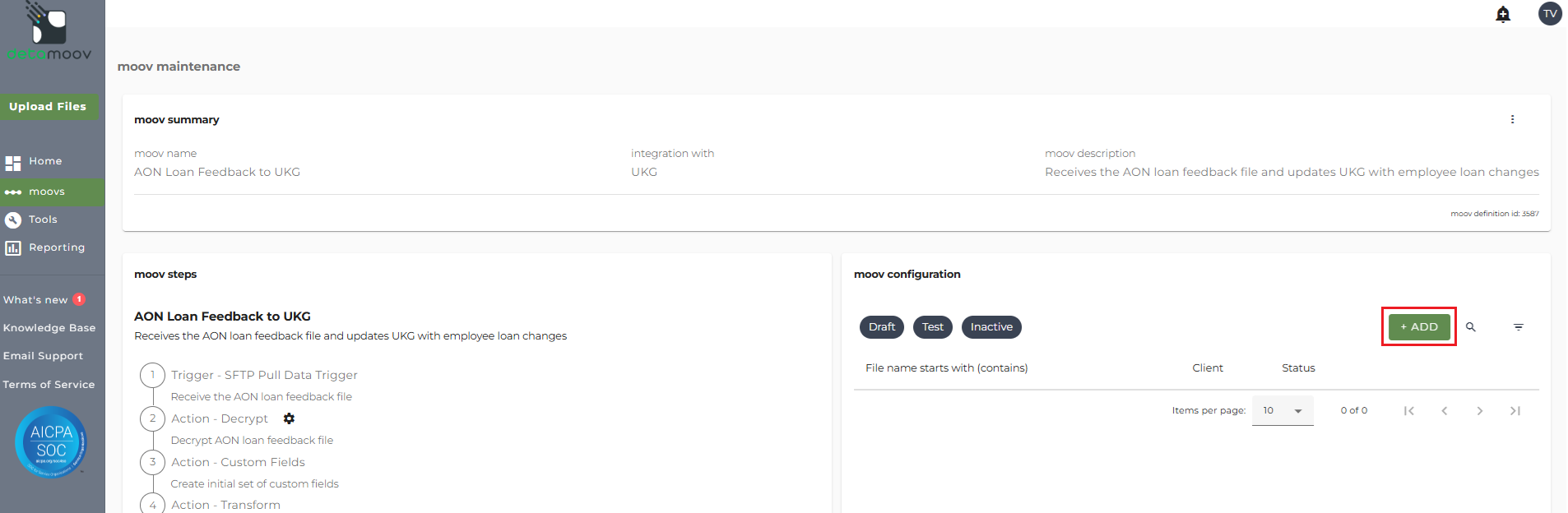Go to first page of configurations
1568x513 pixels.
(1409, 410)
